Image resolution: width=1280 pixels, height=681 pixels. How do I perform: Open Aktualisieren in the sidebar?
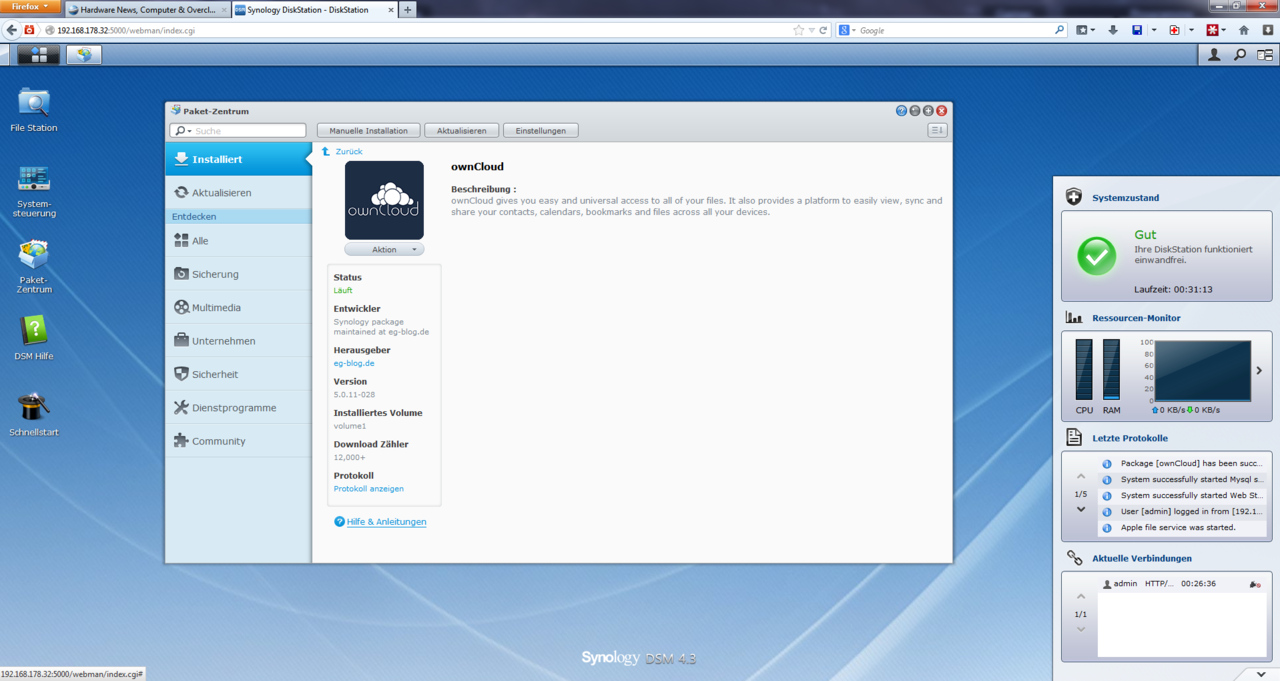coord(239,192)
